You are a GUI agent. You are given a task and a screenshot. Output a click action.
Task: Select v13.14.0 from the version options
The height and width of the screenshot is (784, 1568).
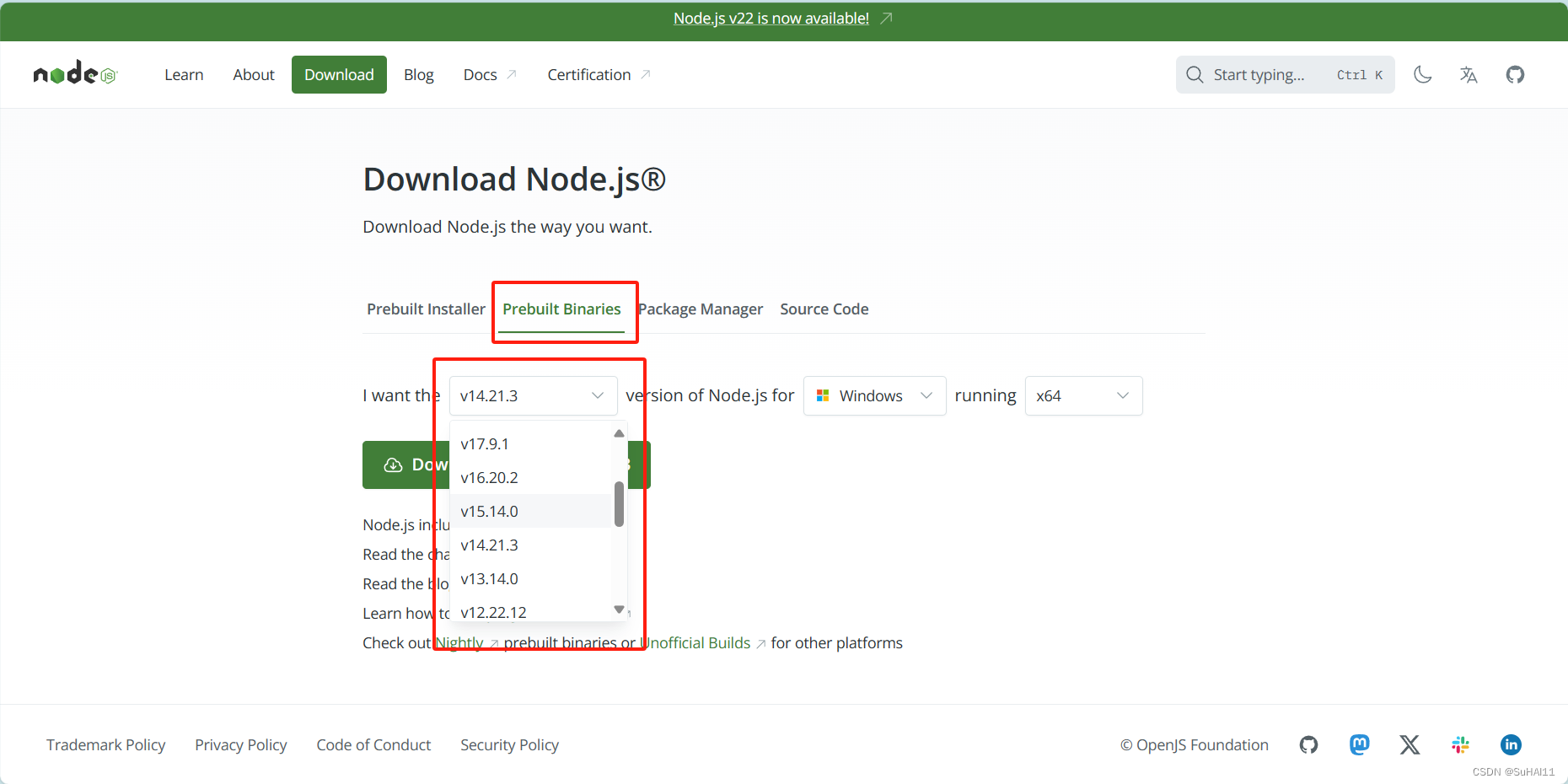coord(489,578)
